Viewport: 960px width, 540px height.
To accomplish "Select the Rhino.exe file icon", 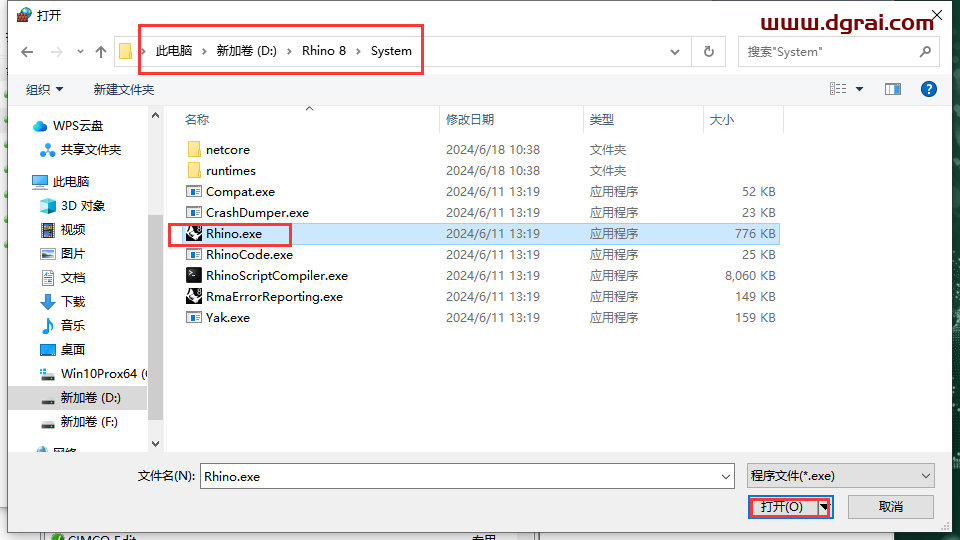I will tap(194, 234).
